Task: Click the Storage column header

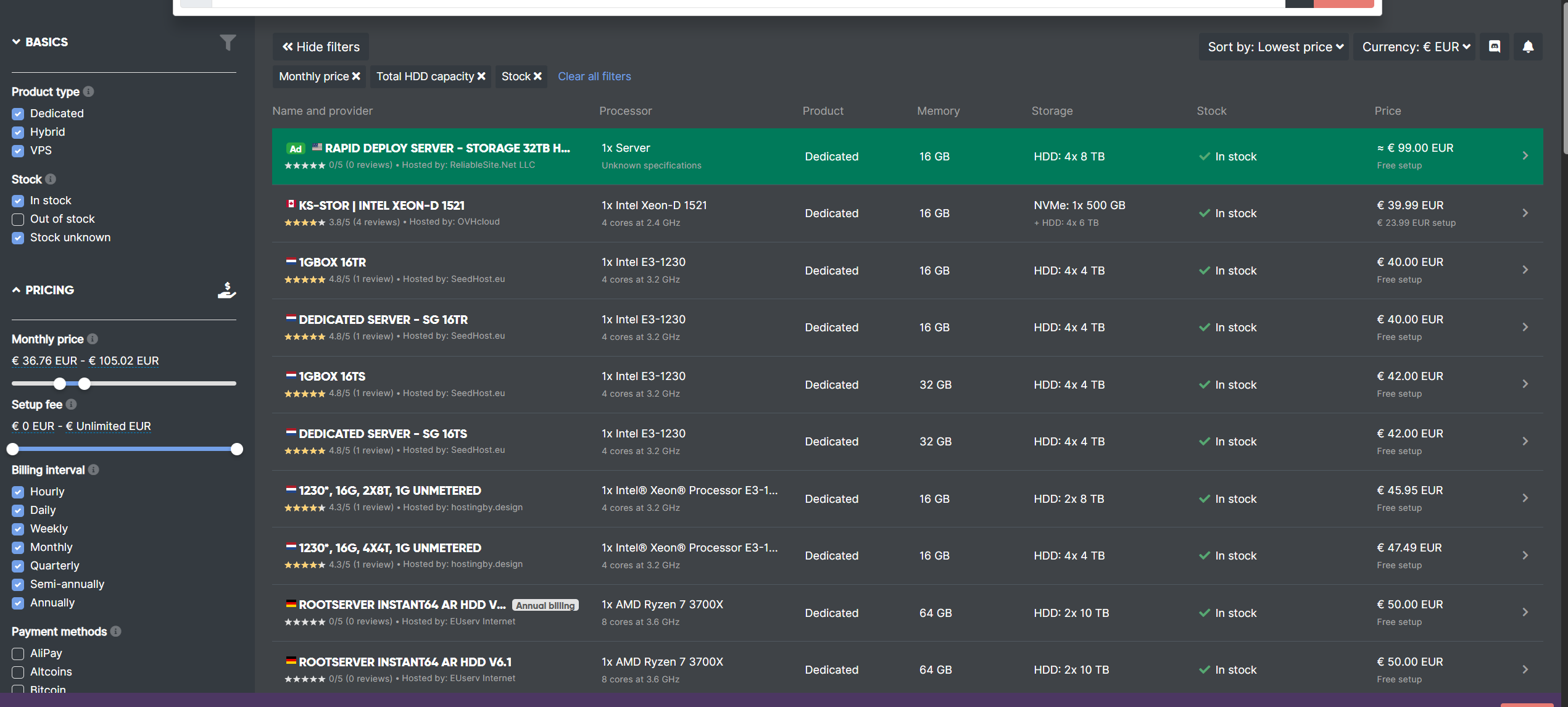Action: [1052, 111]
